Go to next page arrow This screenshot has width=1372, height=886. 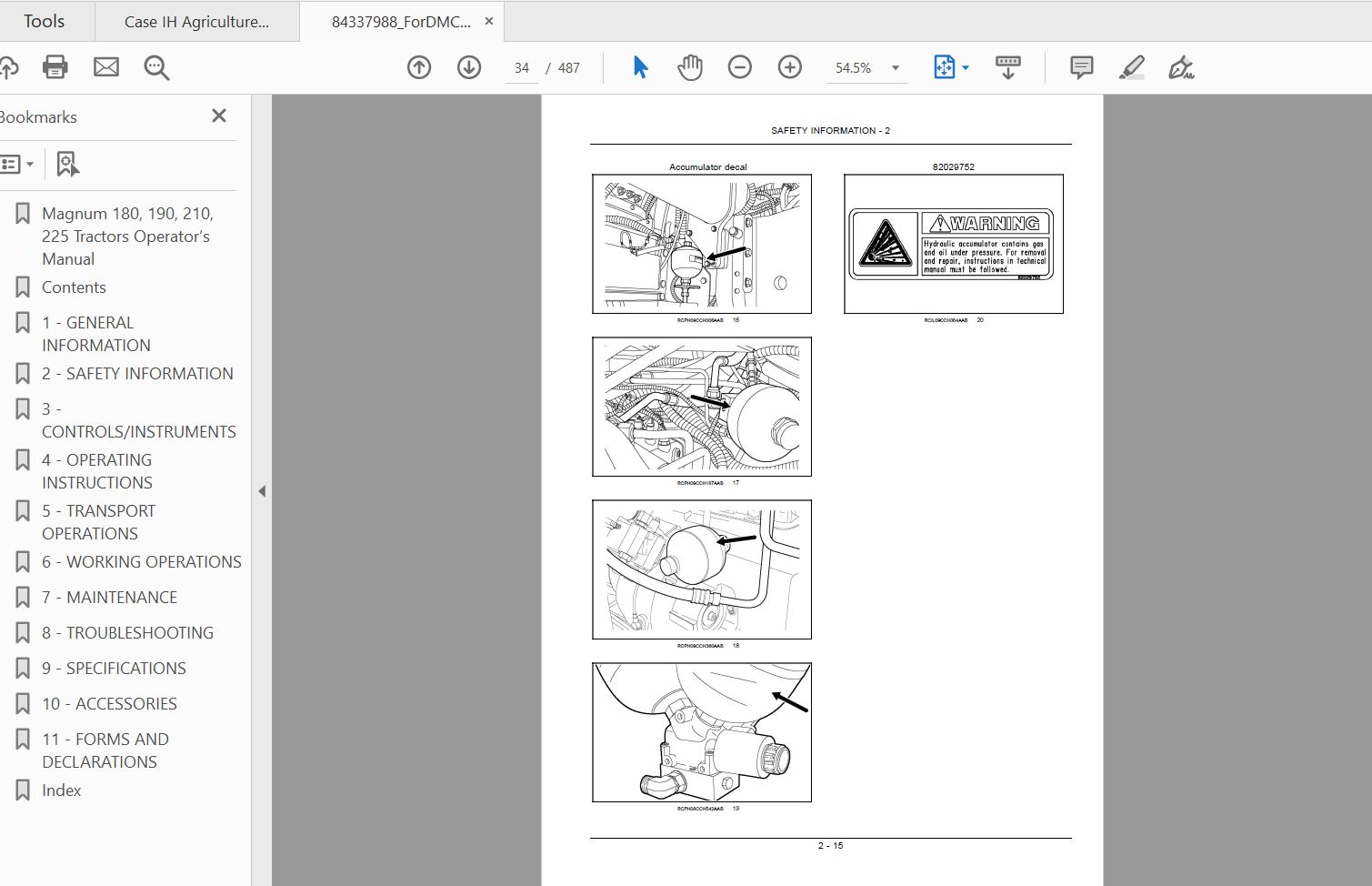pyautogui.click(x=469, y=67)
